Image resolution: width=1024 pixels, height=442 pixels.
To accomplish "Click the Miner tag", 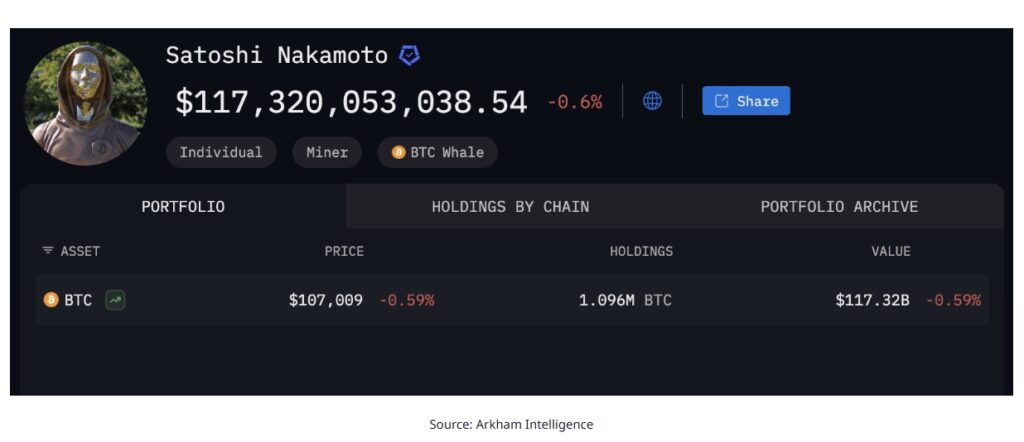I will coord(327,153).
